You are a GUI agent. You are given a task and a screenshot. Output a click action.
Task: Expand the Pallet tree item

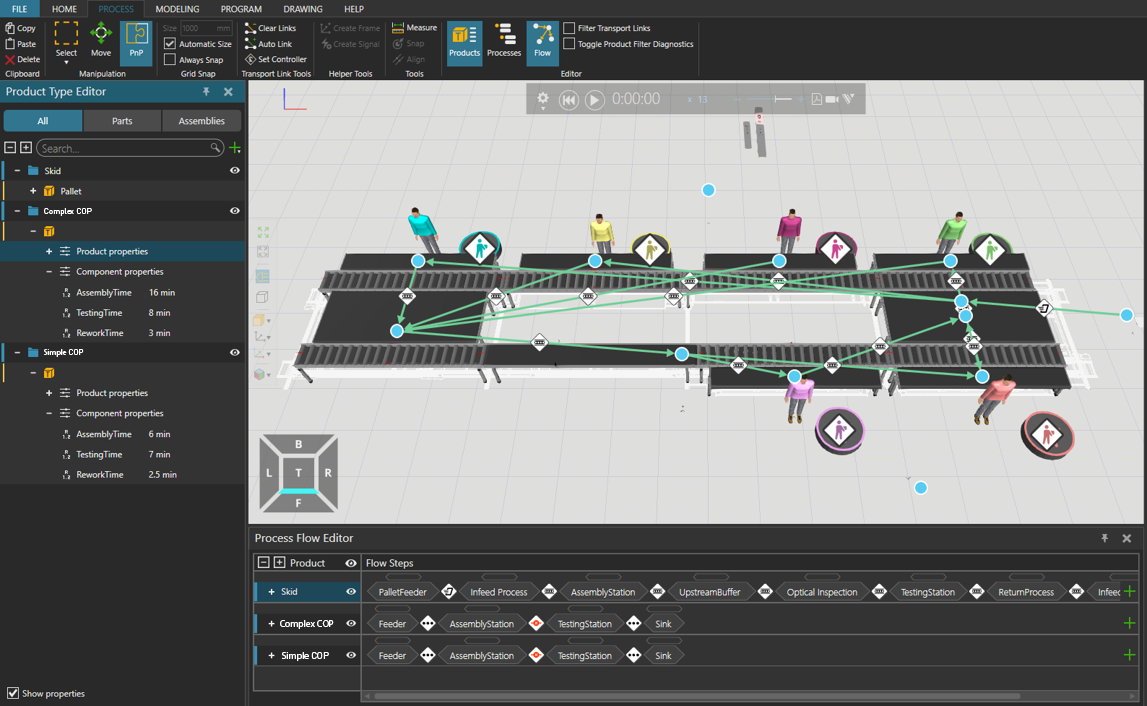click(33, 191)
